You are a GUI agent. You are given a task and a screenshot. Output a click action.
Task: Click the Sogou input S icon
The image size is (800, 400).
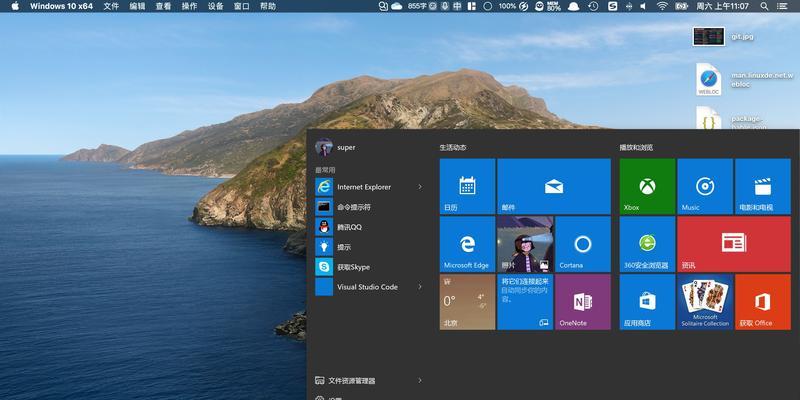tap(612, 6)
